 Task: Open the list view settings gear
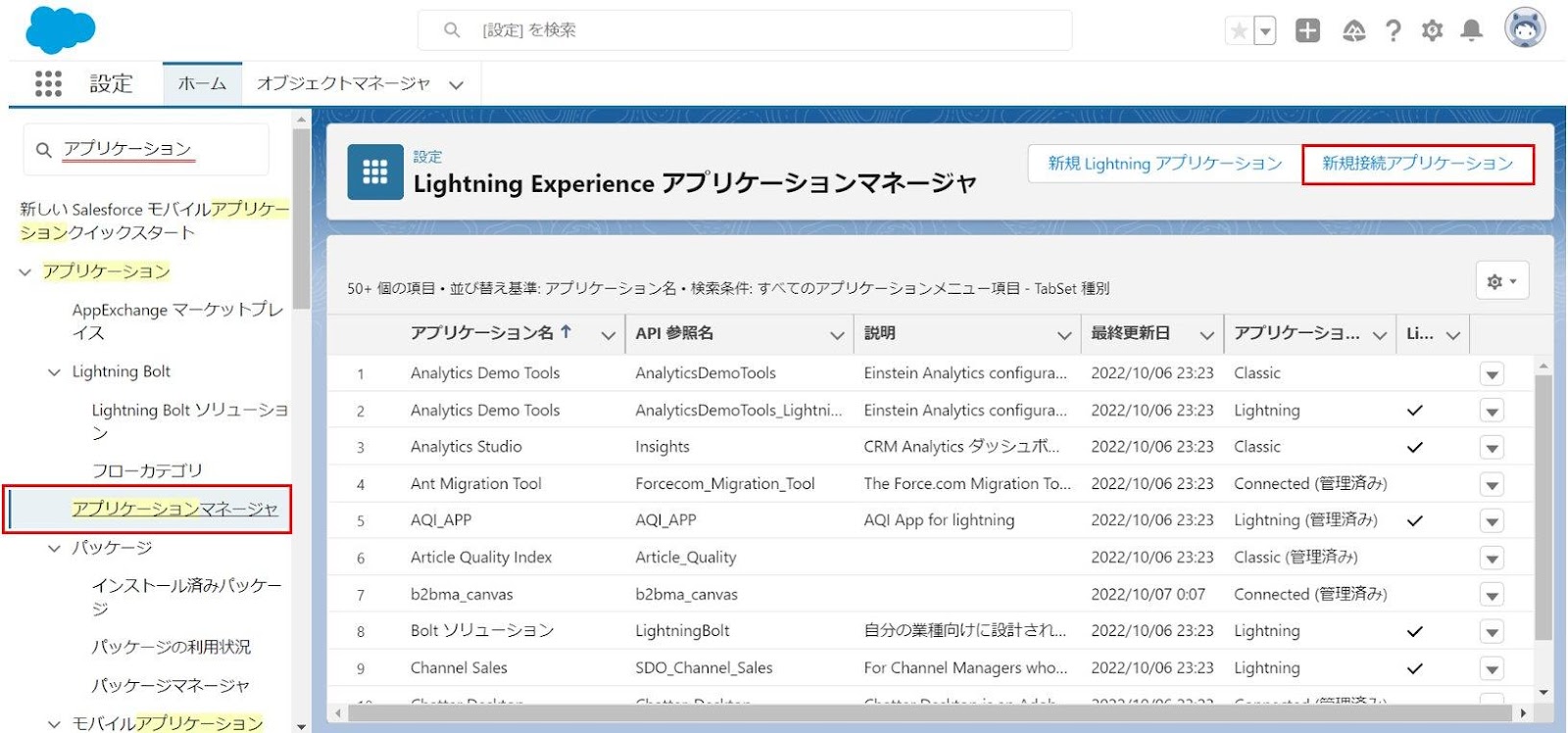tap(1501, 281)
